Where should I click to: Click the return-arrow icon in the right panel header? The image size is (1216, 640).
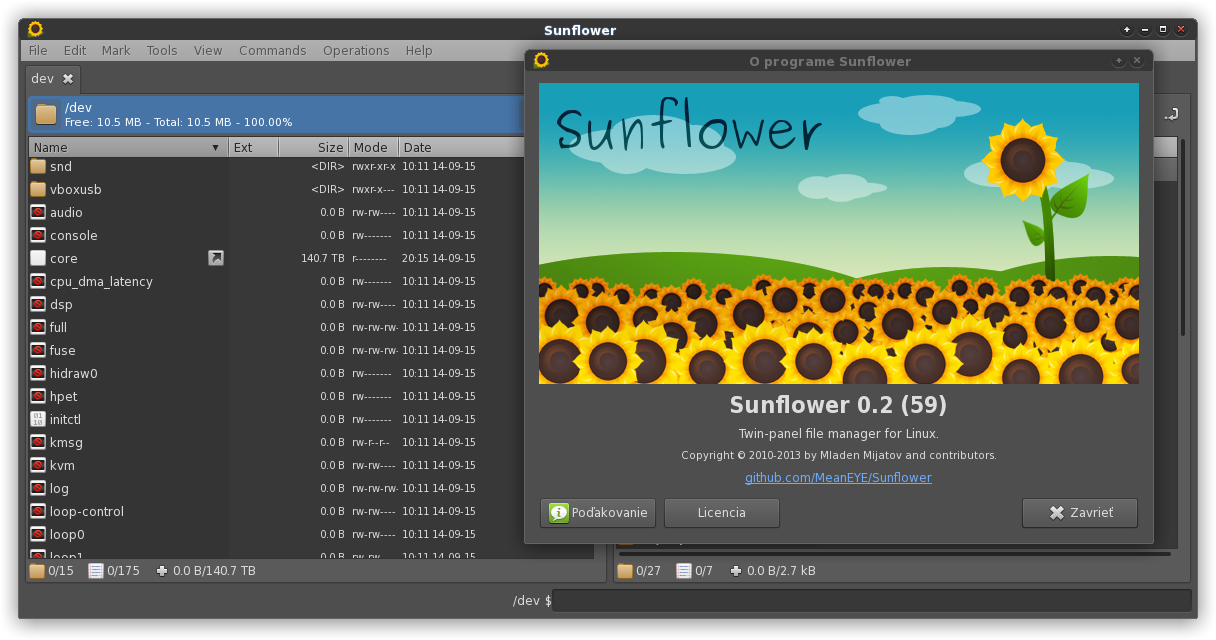tap(1172, 114)
